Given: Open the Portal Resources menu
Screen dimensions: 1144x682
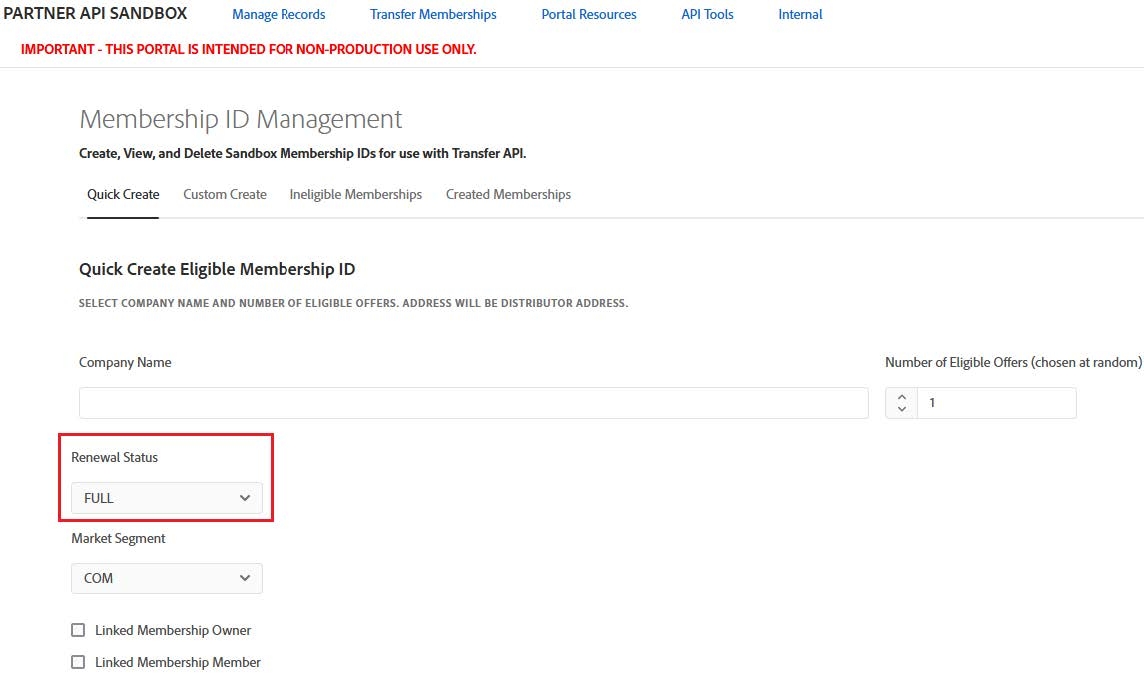Looking at the screenshot, I should pyautogui.click(x=589, y=15).
